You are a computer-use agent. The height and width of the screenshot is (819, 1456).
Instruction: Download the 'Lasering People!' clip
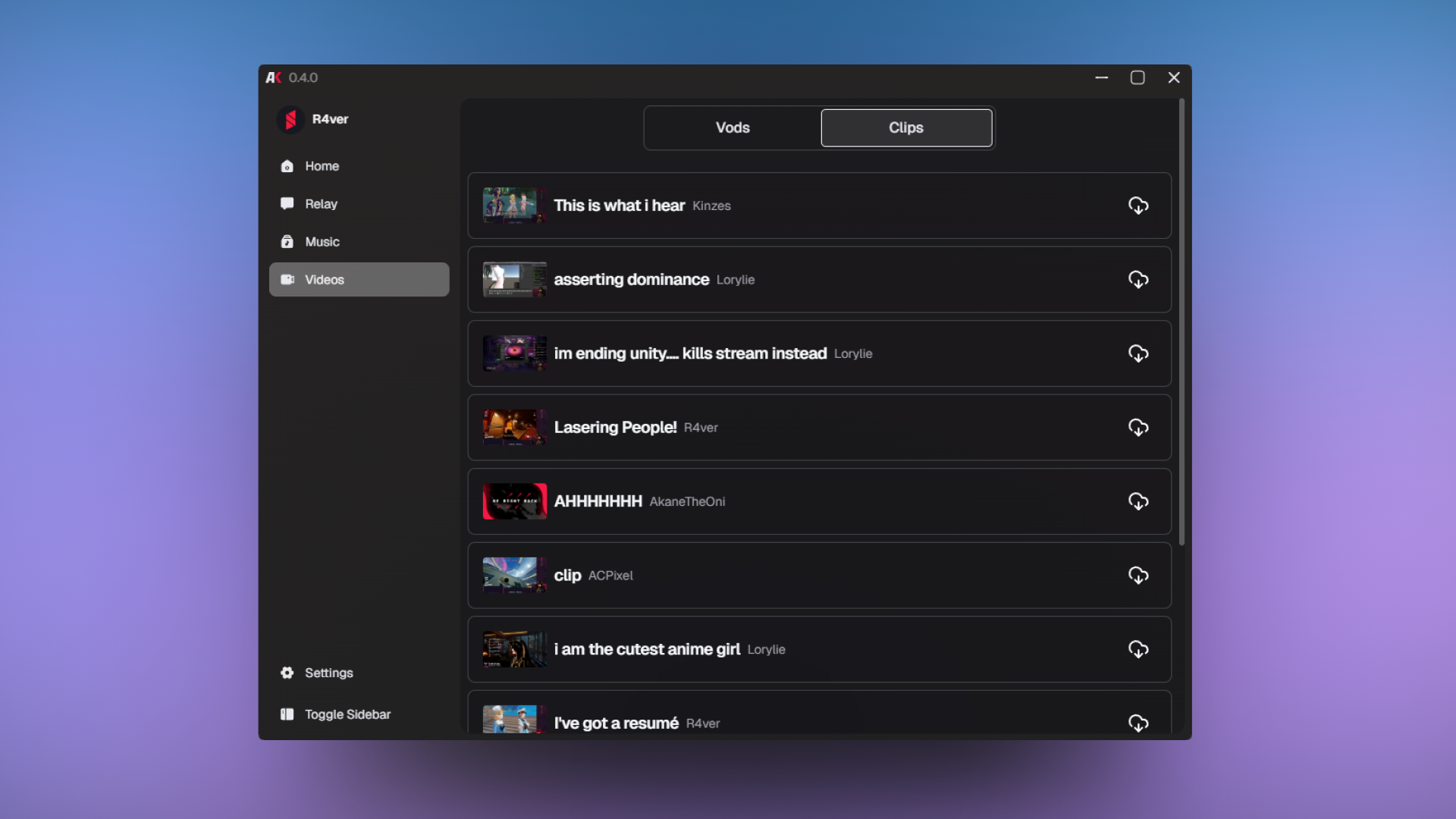[x=1138, y=427]
